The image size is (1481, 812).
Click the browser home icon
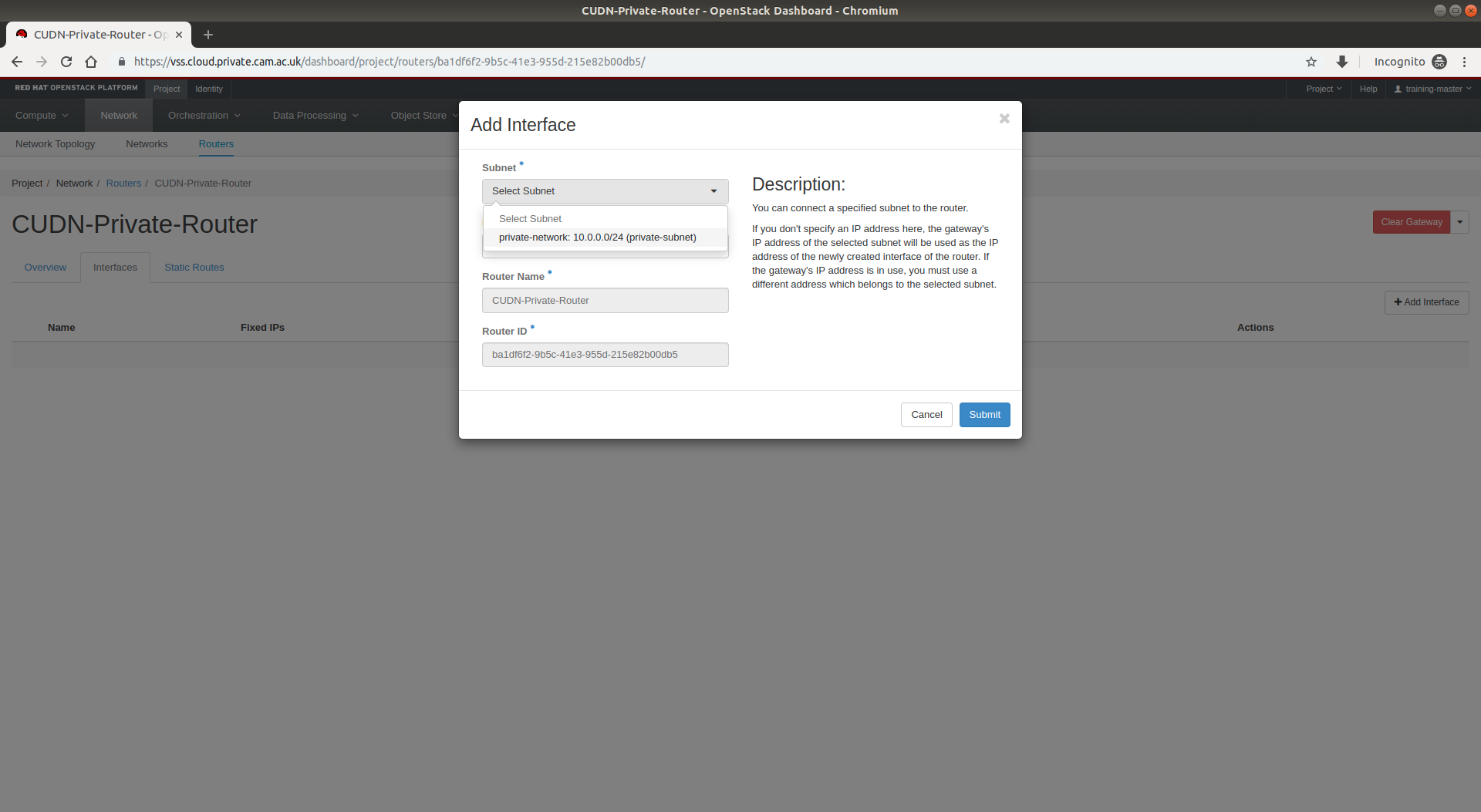point(91,62)
